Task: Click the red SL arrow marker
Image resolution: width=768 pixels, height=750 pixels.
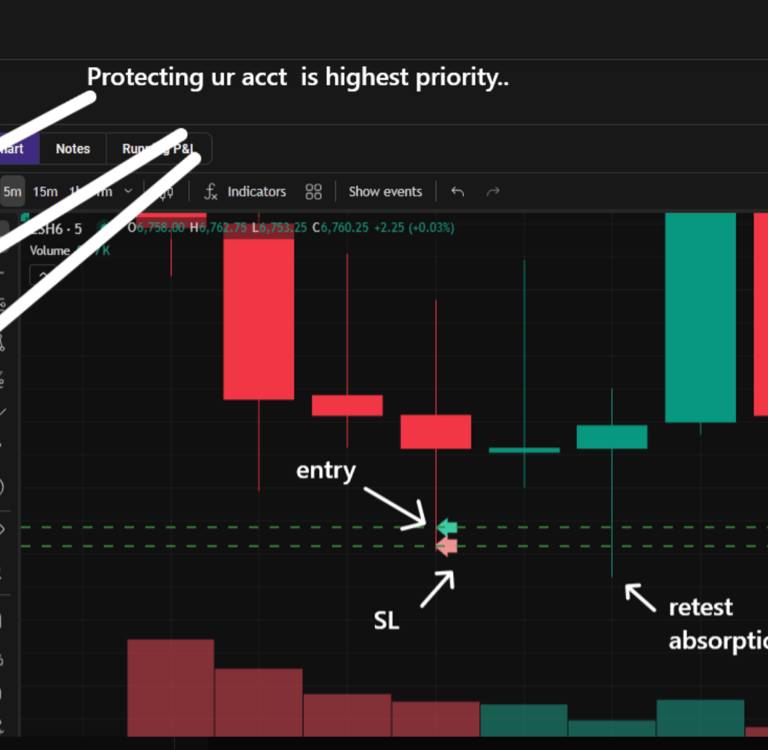Action: point(447,546)
